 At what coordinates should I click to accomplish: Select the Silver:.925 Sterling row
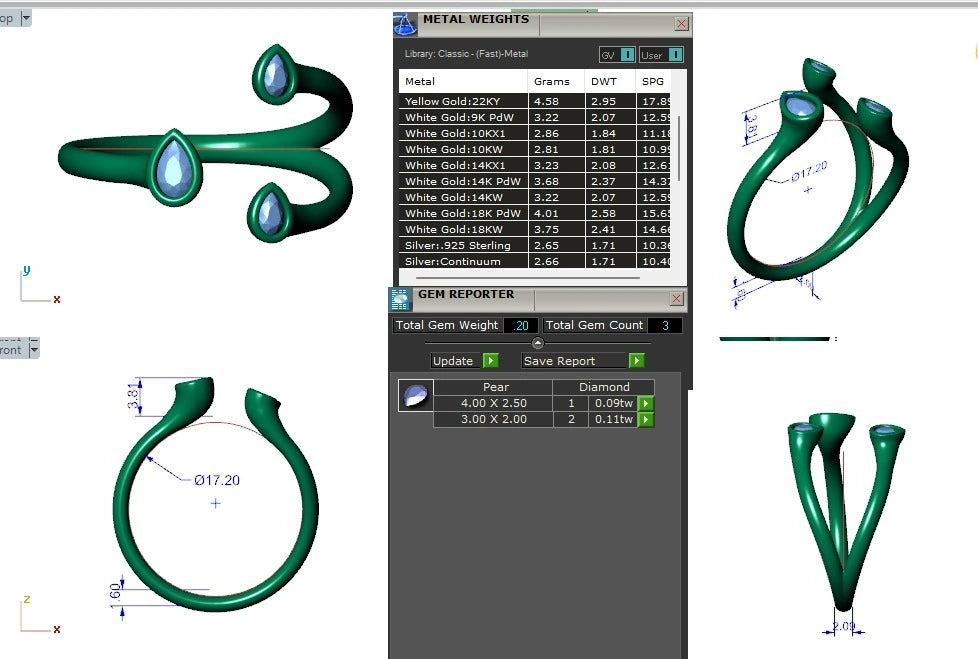tap(535, 245)
